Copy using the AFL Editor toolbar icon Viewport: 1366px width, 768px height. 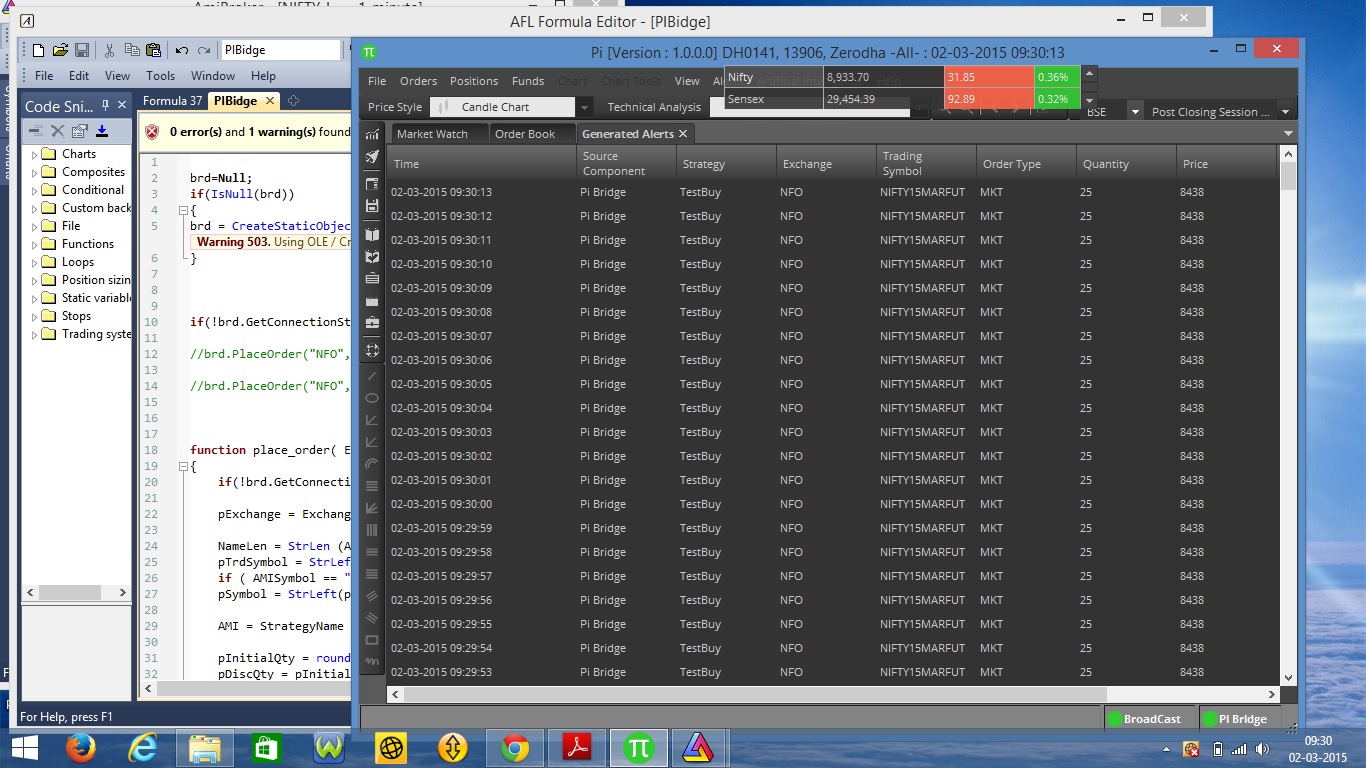[x=131, y=50]
